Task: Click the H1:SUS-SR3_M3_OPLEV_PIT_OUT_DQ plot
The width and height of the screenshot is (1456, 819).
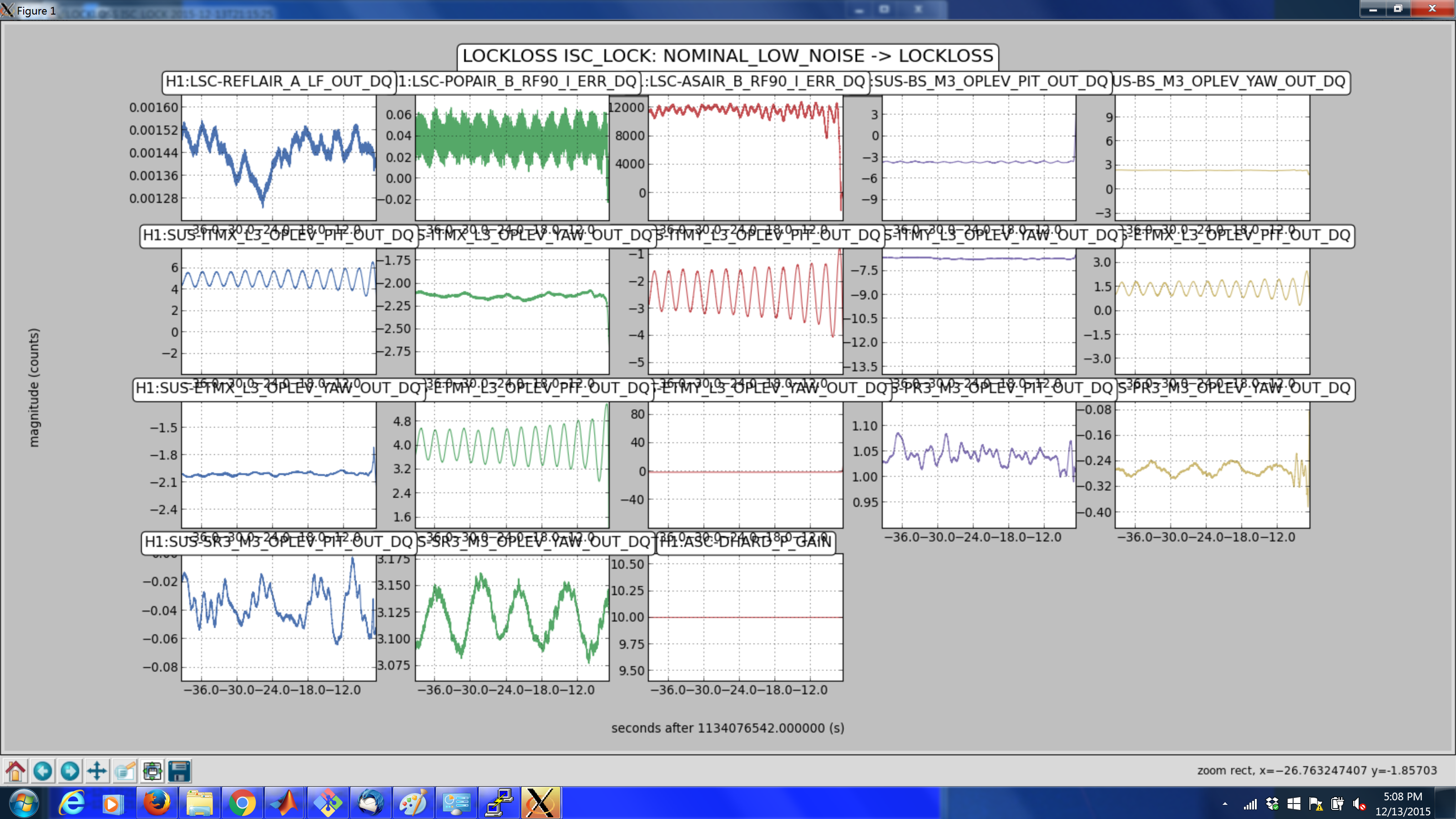Action: click(278, 618)
